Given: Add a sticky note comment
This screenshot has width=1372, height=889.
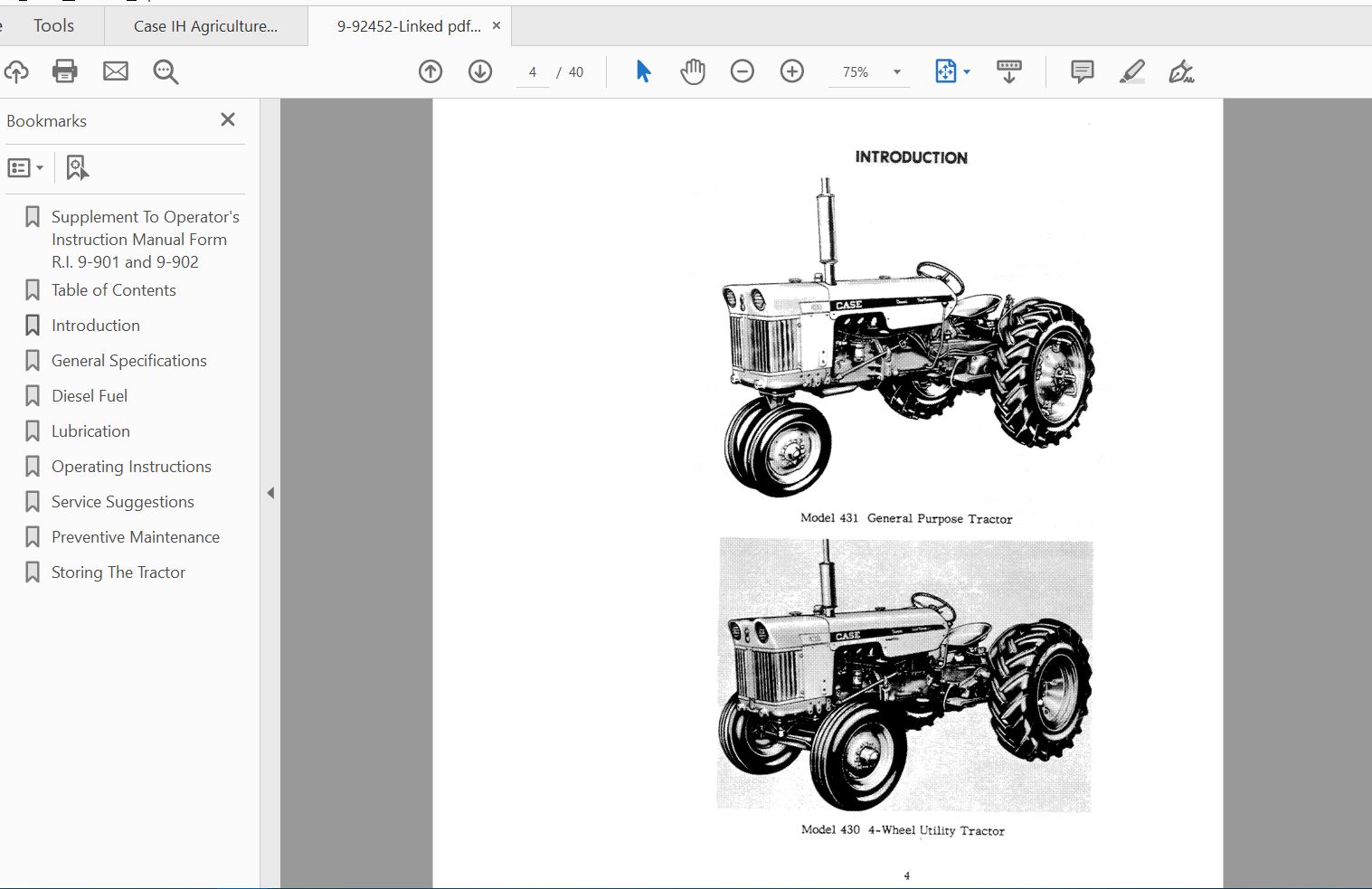Looking at the screenshot, I should pos(1082,71).
